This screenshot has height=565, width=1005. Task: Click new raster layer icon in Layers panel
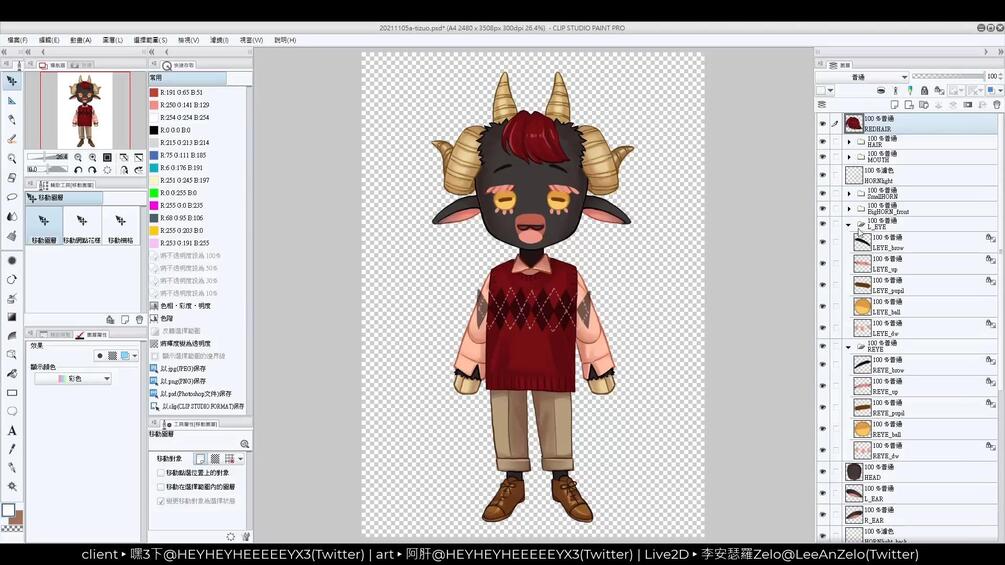894,104
